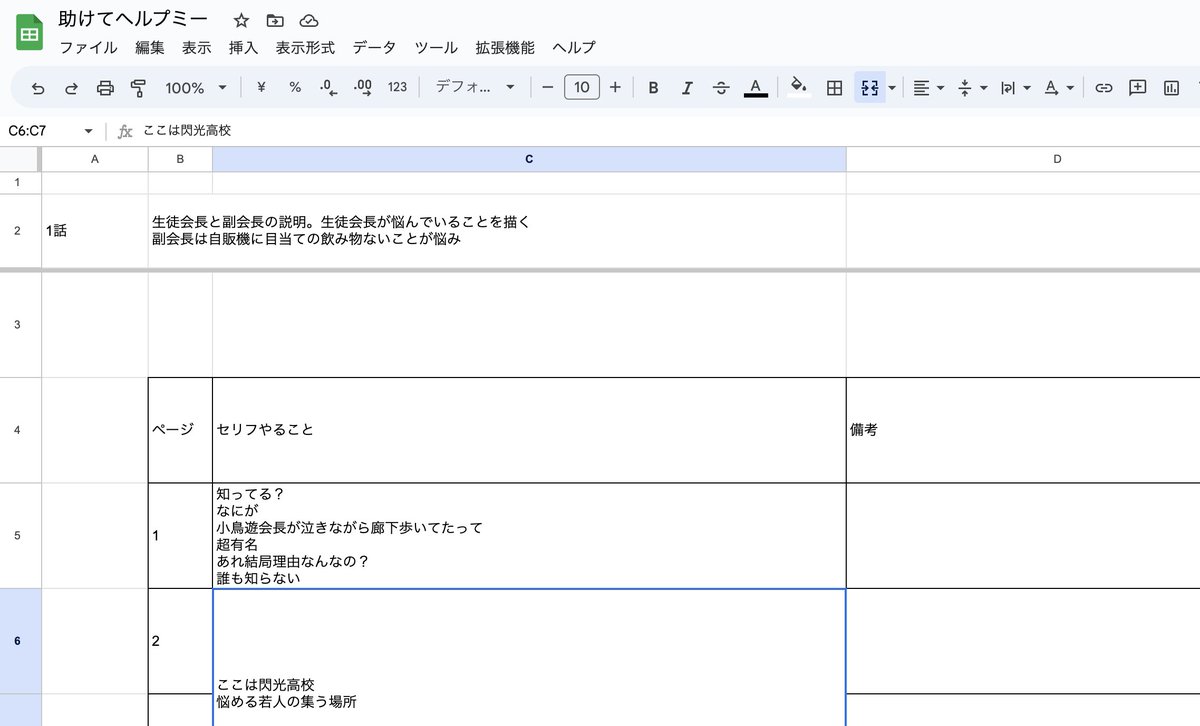Insert a chart
1200x726 pixels.
[1171, 88]
